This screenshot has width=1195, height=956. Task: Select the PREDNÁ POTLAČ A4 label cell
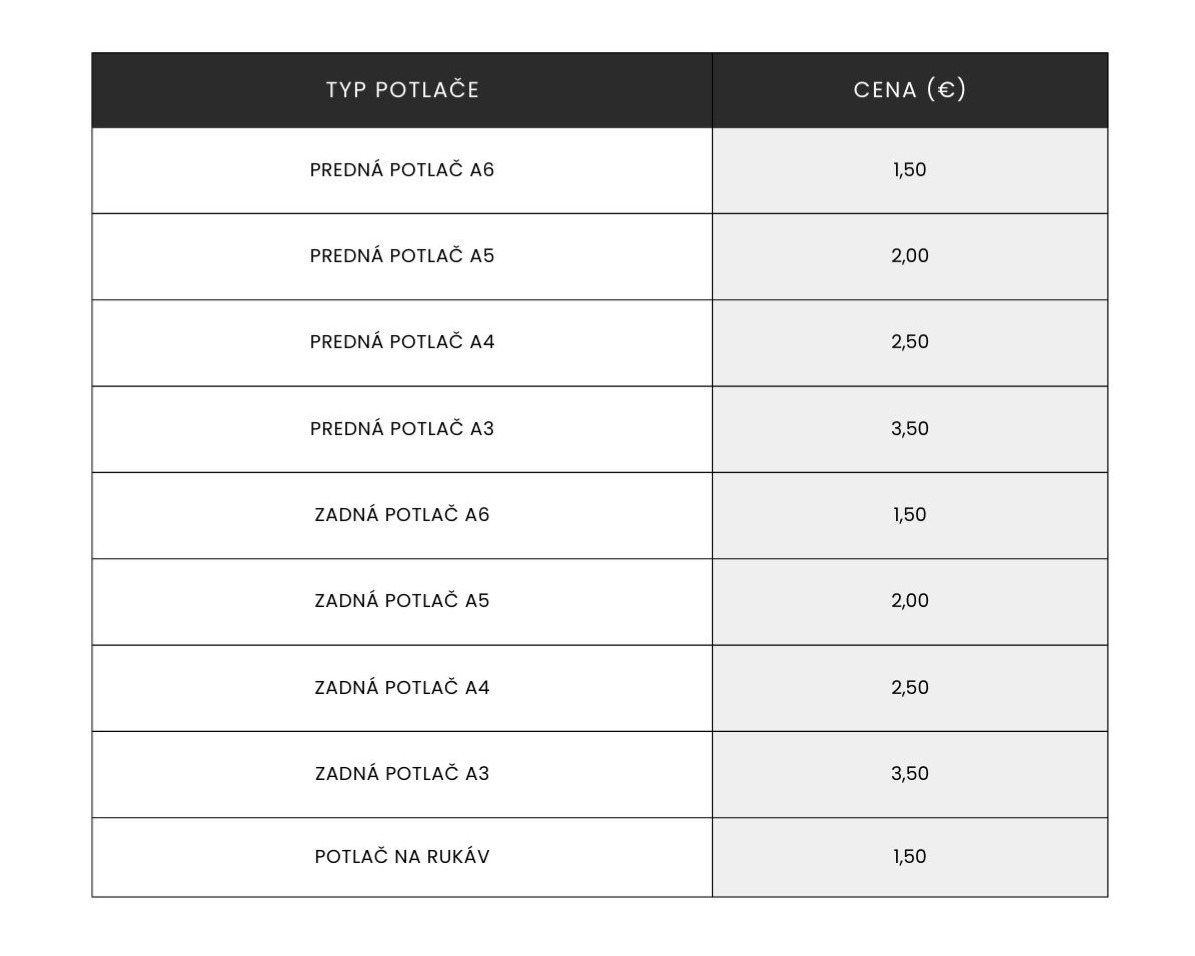coord(402,342)
